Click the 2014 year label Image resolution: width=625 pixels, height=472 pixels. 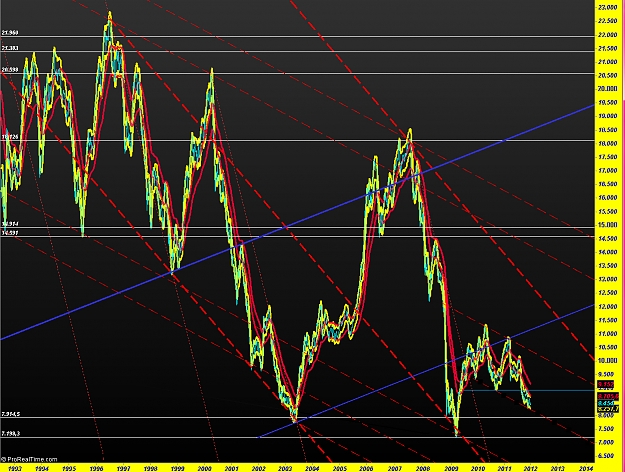point(585,468)
